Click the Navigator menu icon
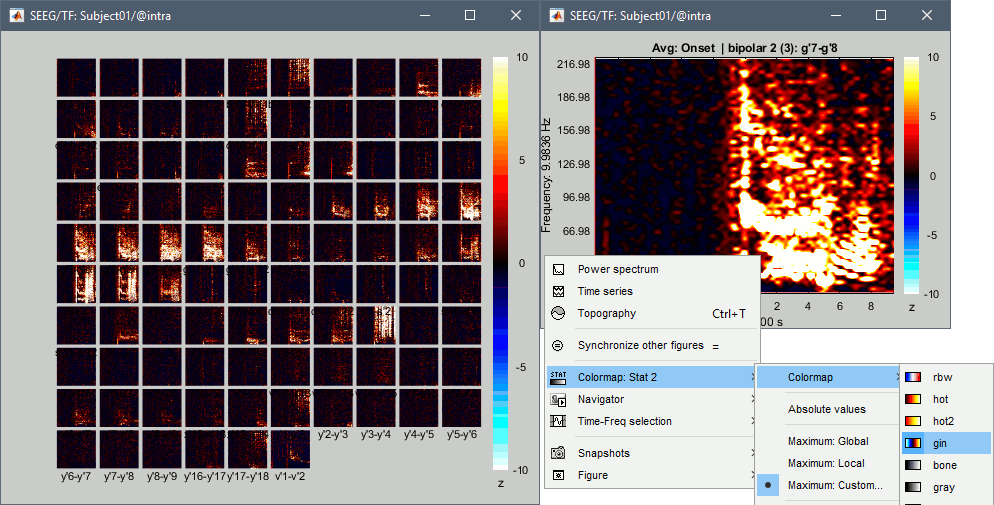994x505 pixels. click(x=558, y=399)
